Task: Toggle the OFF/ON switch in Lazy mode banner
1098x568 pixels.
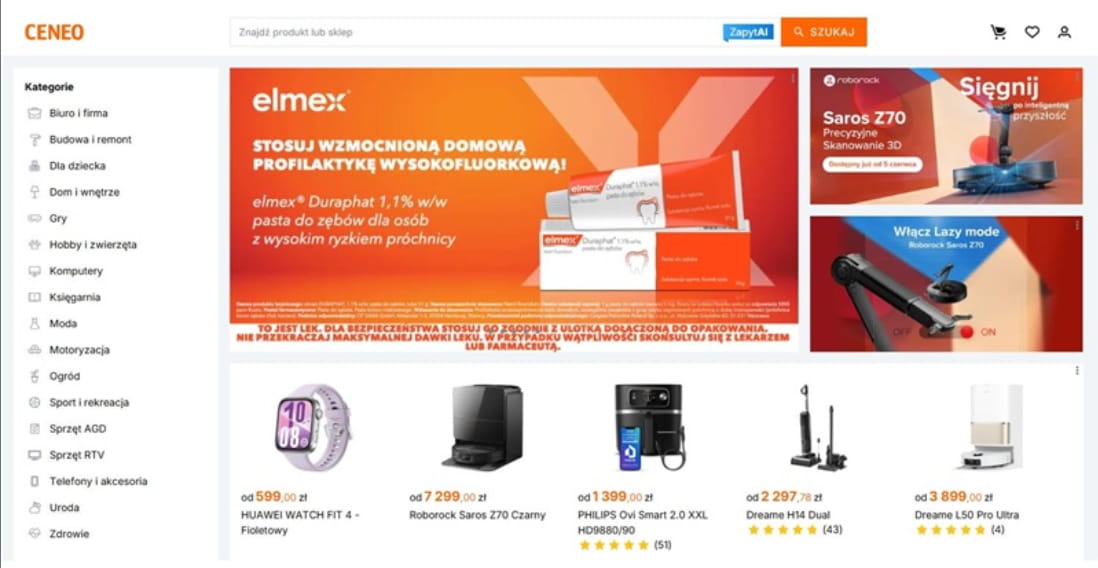Action: (945, 332)
